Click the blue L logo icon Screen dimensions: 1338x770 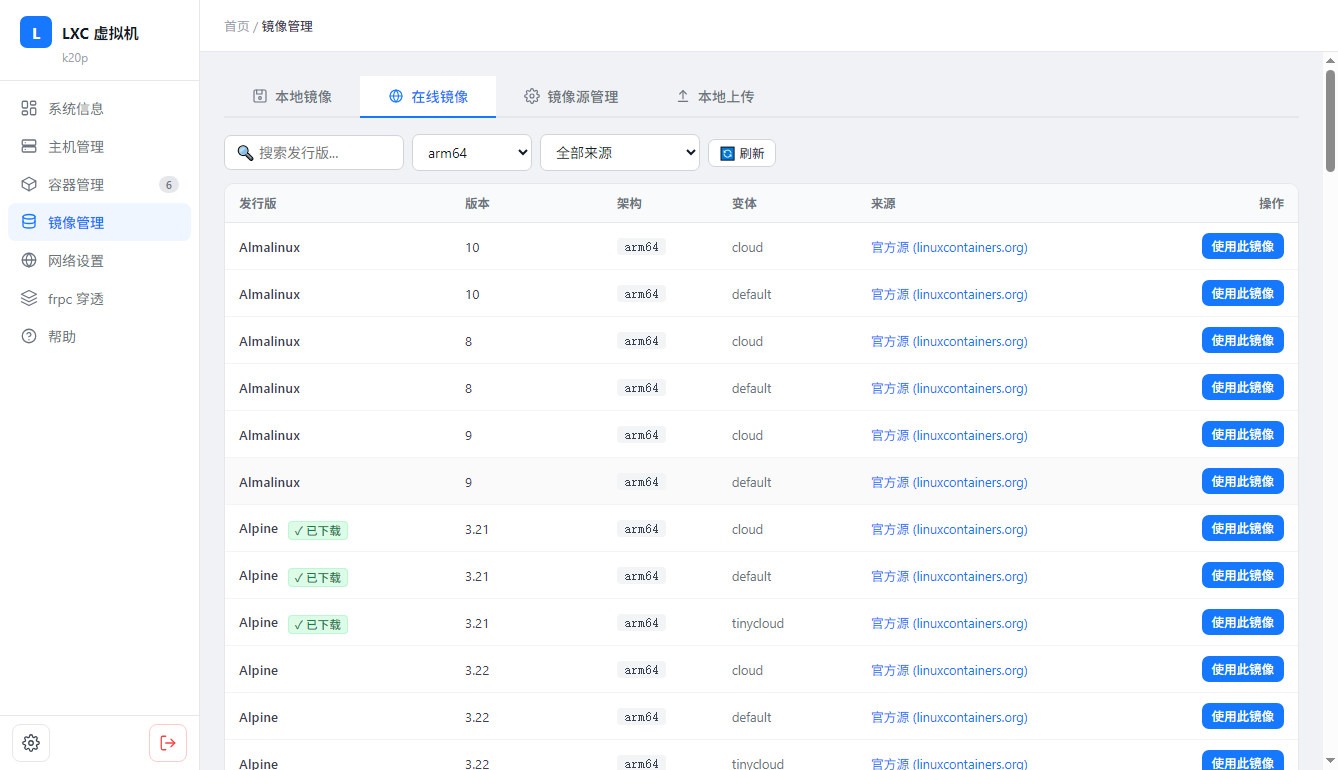(36, 33)
